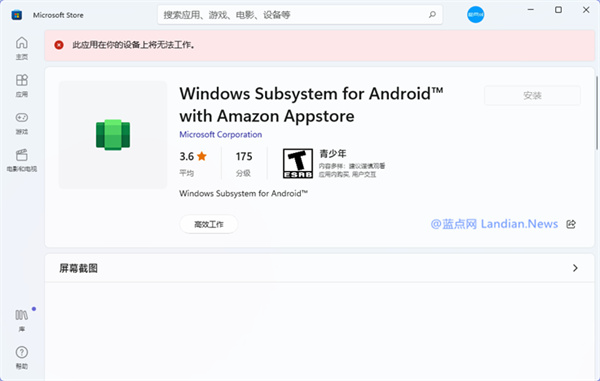Go to Apps section in sidebar
The width and height of the screenshot is (600, 381).
[x=22, y=86]
